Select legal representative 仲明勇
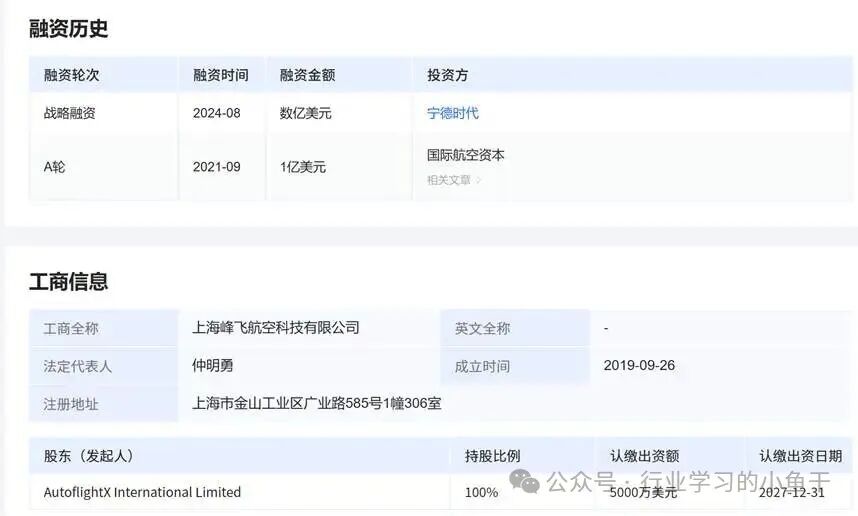This screenshot has height=516, width=858. tap(213, 366)
